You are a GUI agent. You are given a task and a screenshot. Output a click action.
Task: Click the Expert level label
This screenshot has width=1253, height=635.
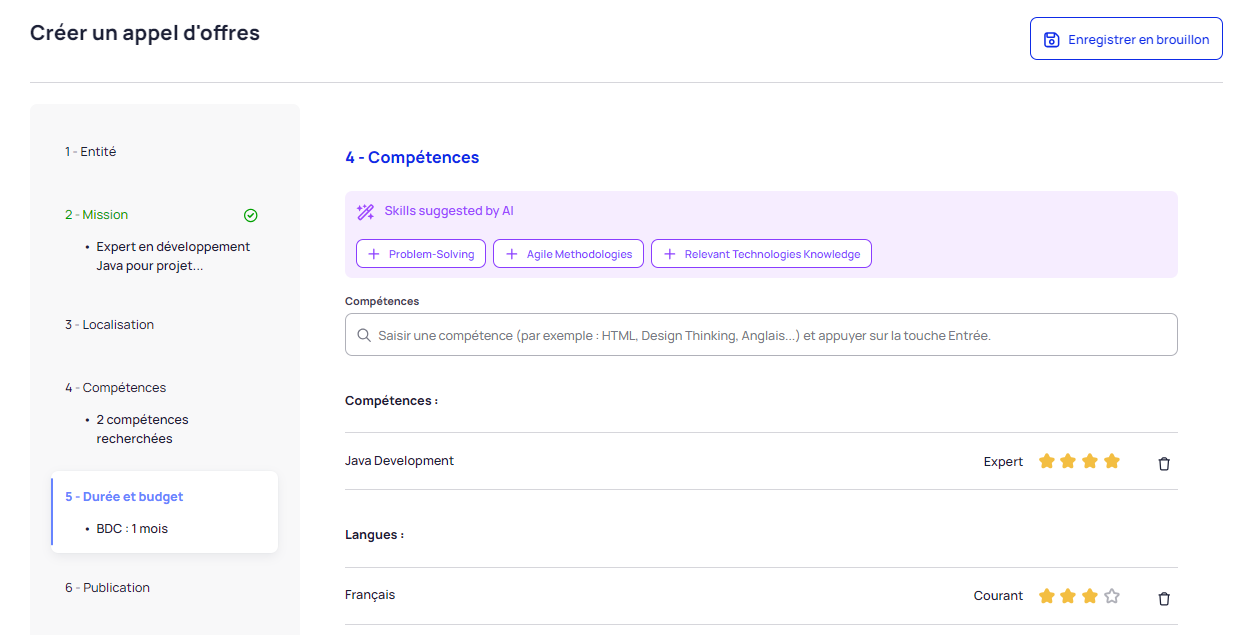pyautogui.click(x=1003, y=462)
